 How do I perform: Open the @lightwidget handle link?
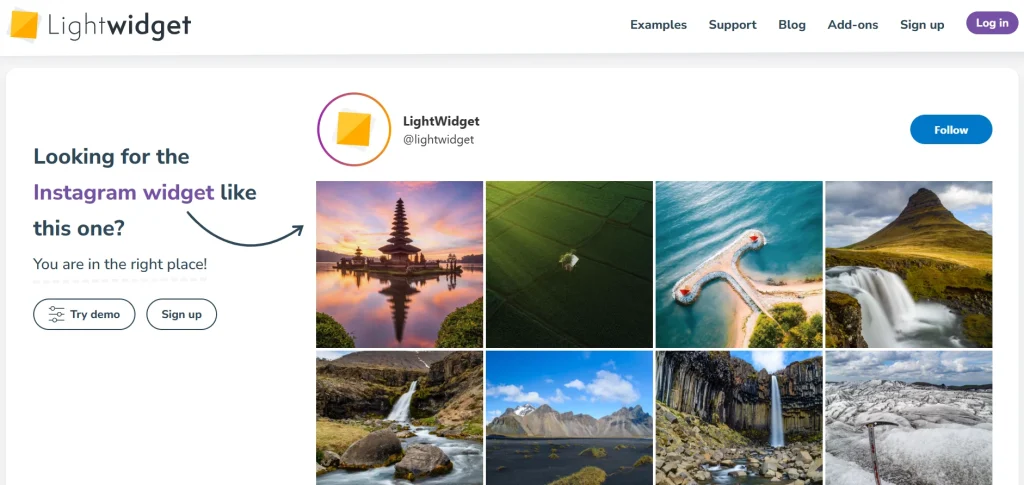[x=438, y=140]
